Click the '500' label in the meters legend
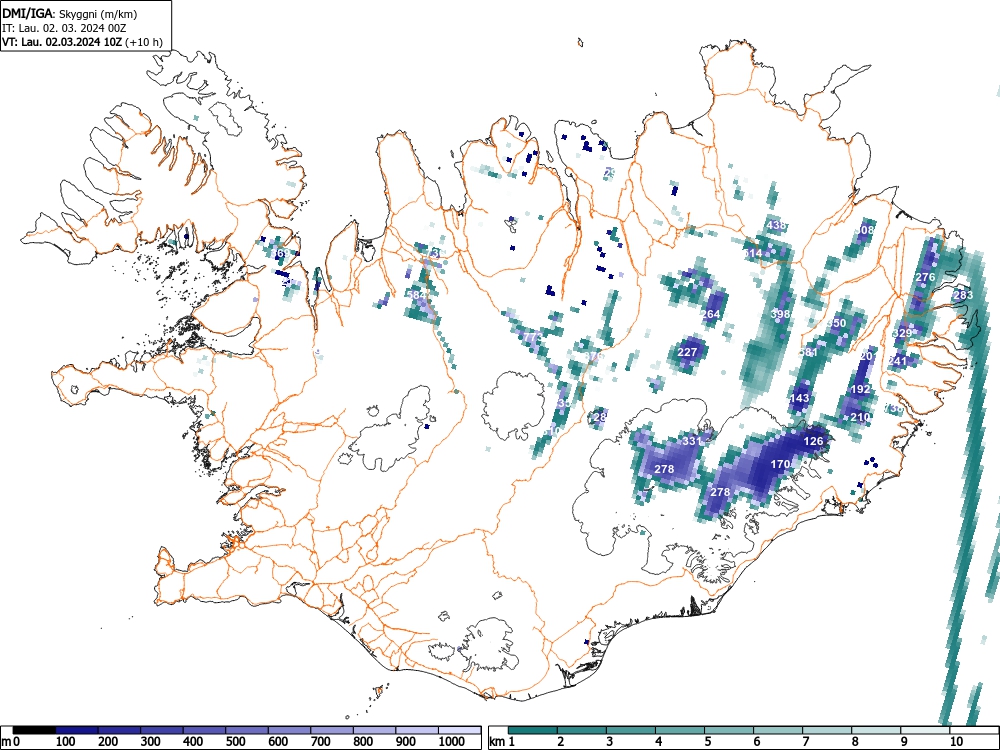Screen dimensions: 1000x750 point(236,741)
